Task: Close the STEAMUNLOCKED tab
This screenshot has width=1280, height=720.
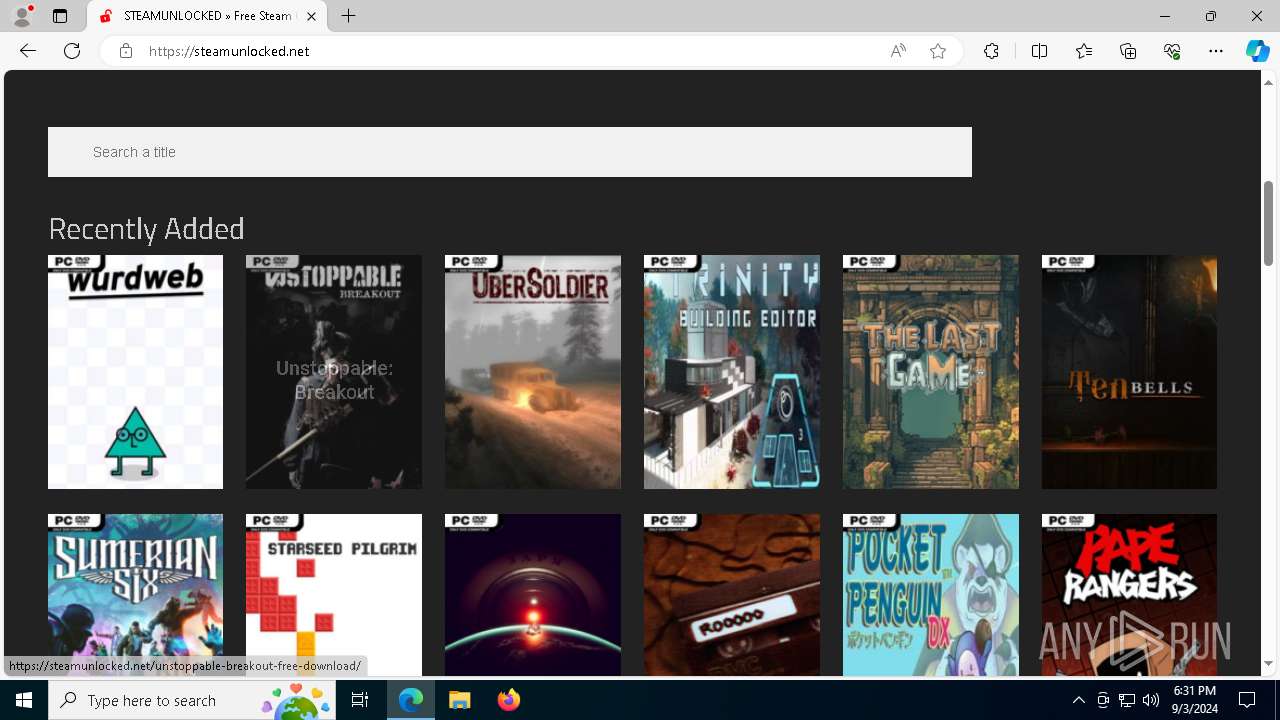Action: 312,16
